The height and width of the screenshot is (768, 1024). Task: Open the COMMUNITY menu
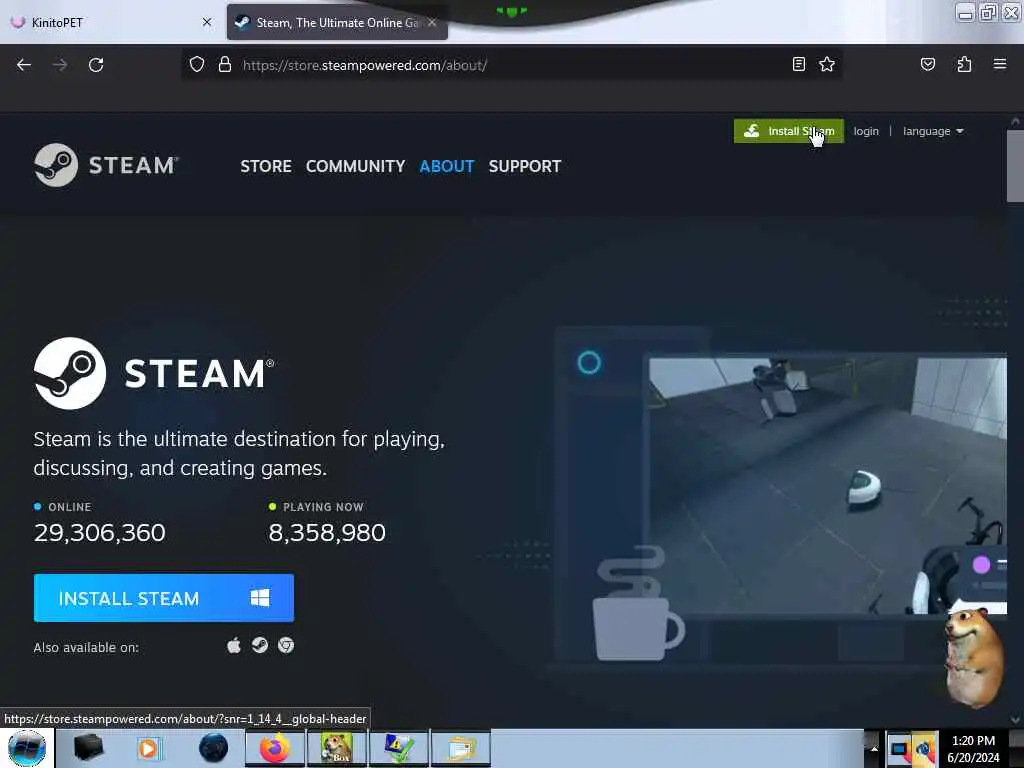(x=355, y=166)
